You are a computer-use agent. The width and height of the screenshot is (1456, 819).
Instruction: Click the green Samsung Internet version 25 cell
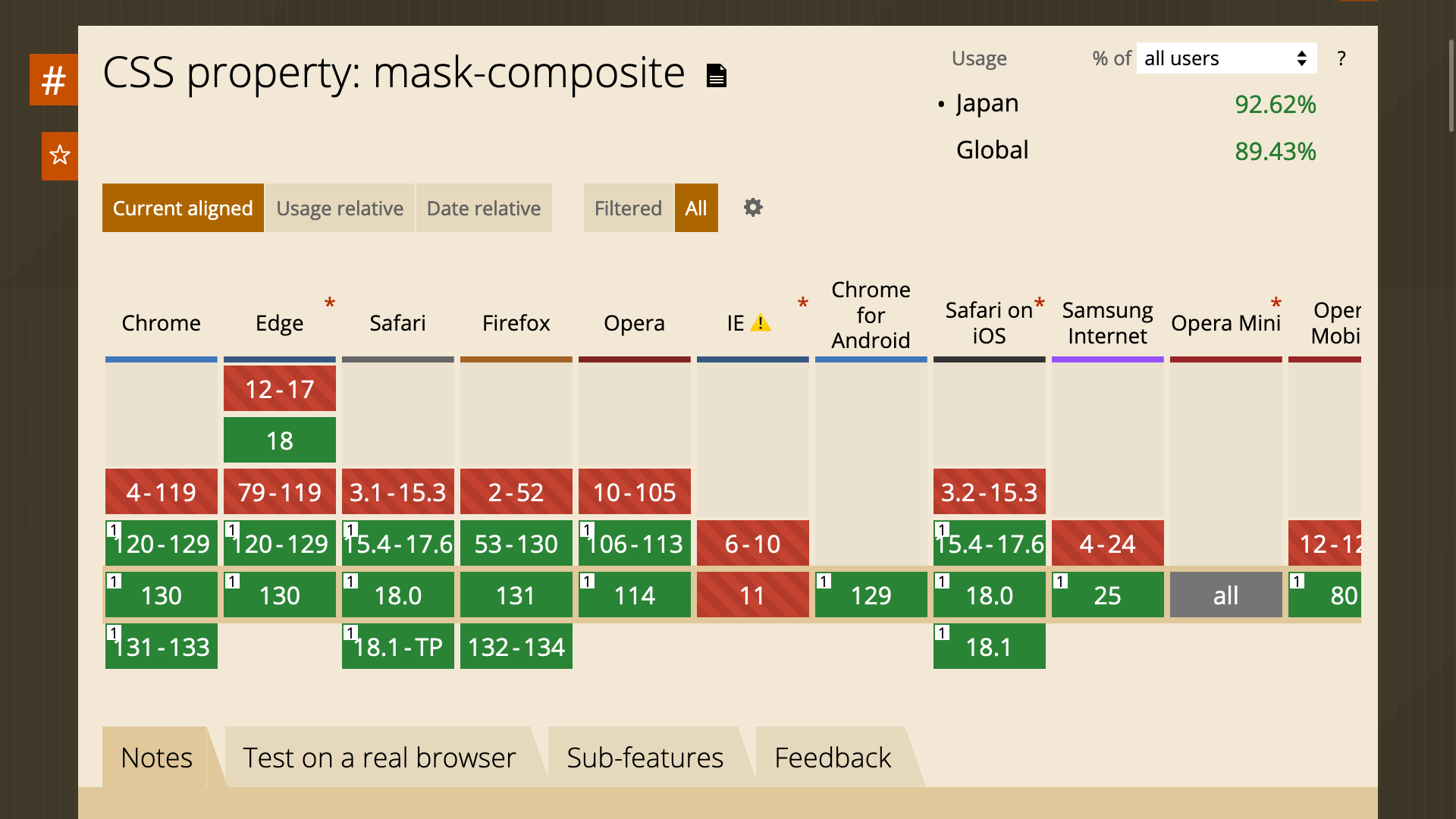coord(1107,595)
